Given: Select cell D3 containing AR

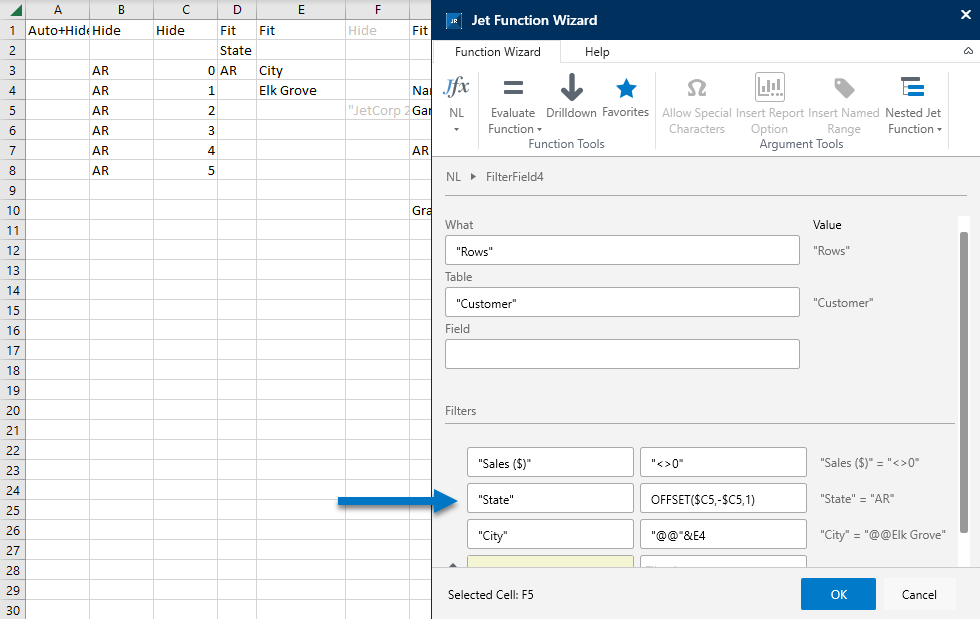Looking at the screenshot, I should click(x=237, y=71).
